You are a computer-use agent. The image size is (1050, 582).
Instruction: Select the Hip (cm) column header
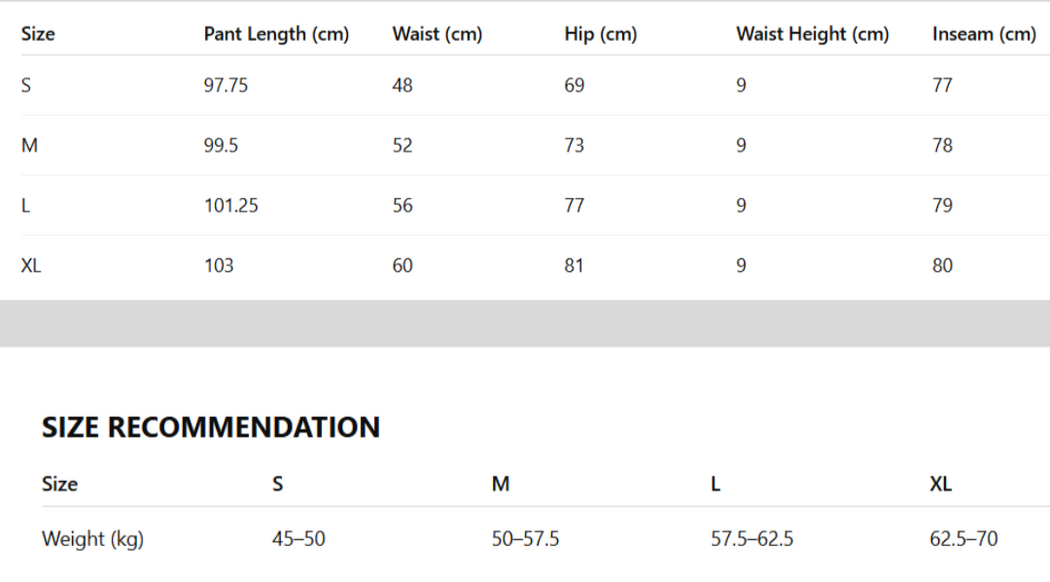600,34
